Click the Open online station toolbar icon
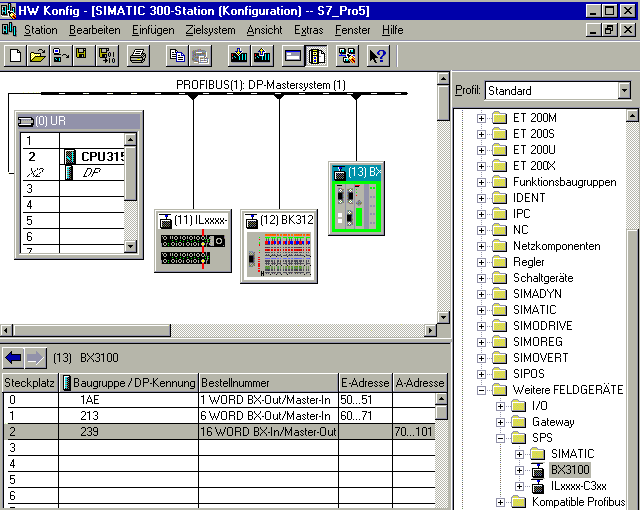640x510 pixels. (x=60, y=56)
